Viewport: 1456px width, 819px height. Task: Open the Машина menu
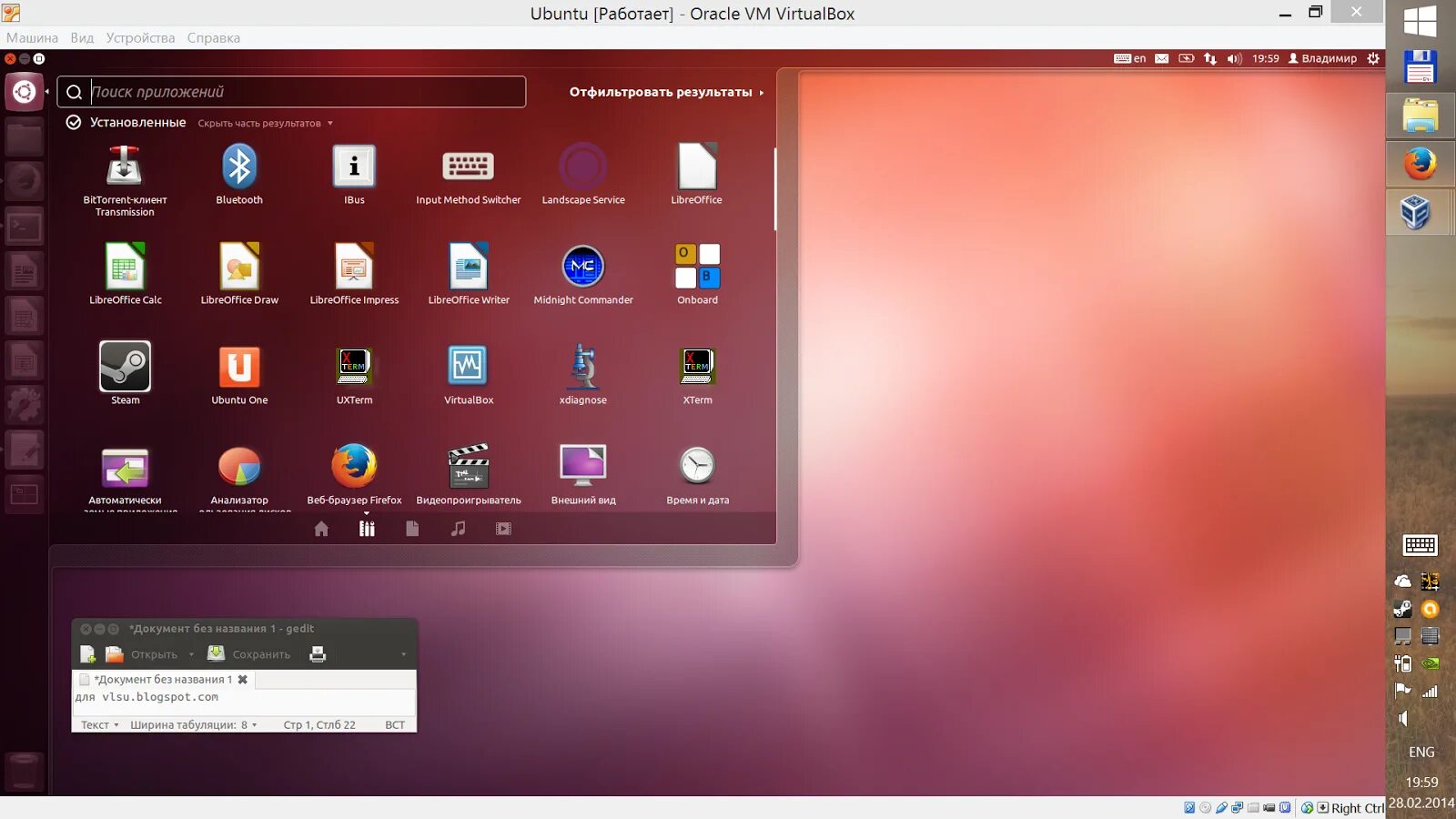point(32,38)
